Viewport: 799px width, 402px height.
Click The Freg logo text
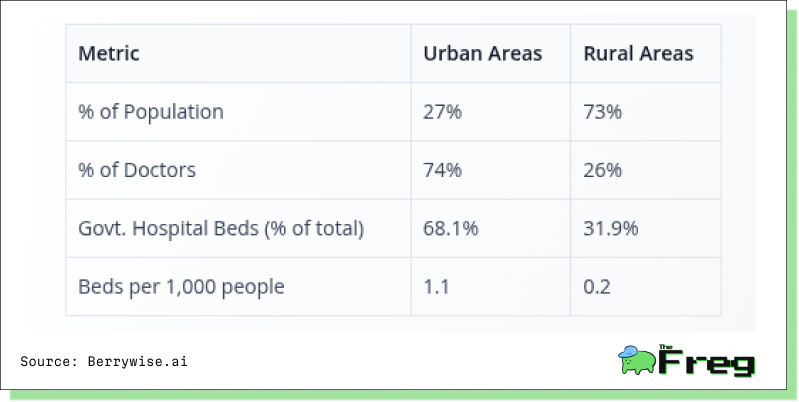pyautogui.click(x=706, y=361)
